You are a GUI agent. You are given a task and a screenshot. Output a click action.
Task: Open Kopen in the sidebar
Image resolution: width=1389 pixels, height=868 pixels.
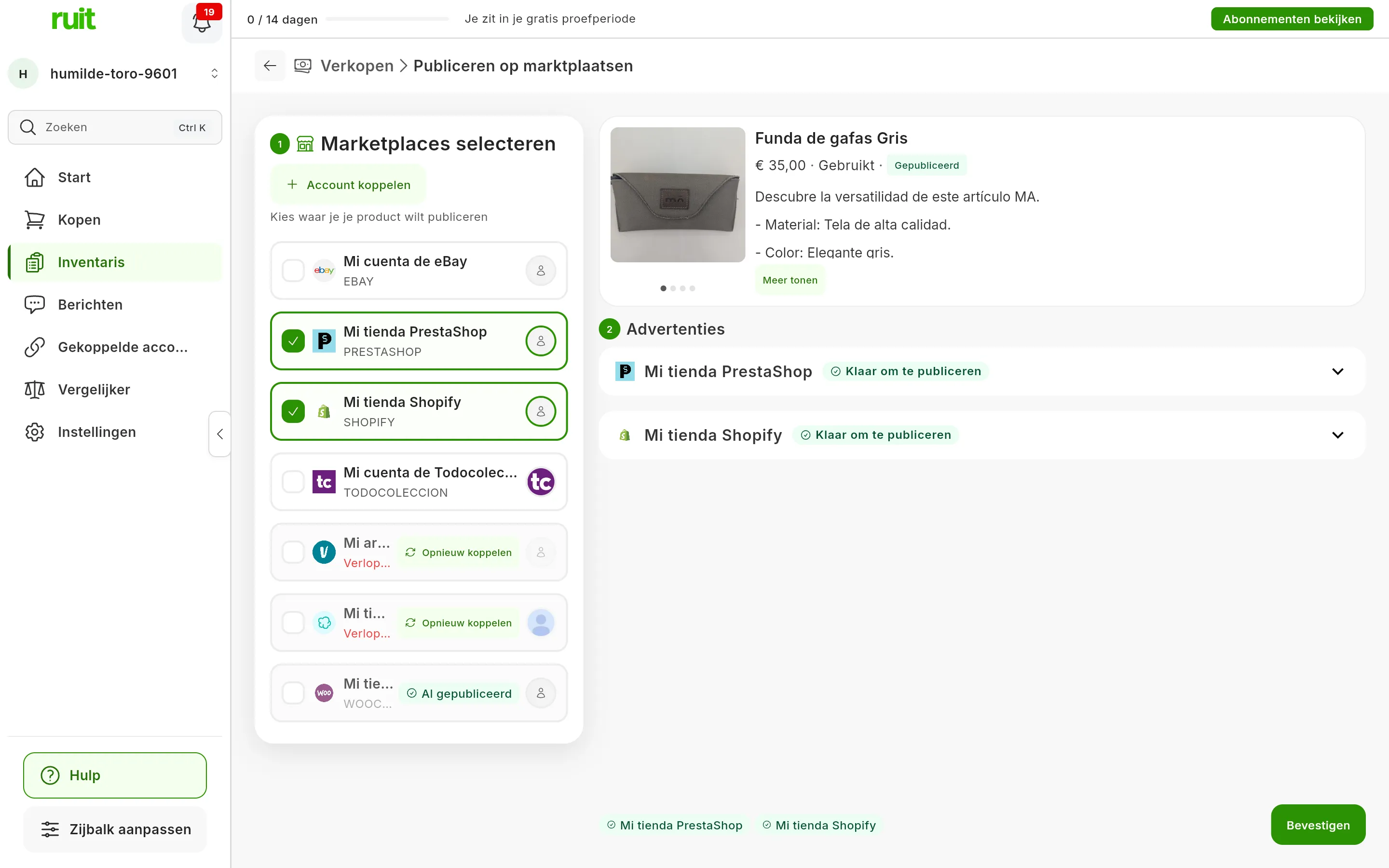[115, 220]
